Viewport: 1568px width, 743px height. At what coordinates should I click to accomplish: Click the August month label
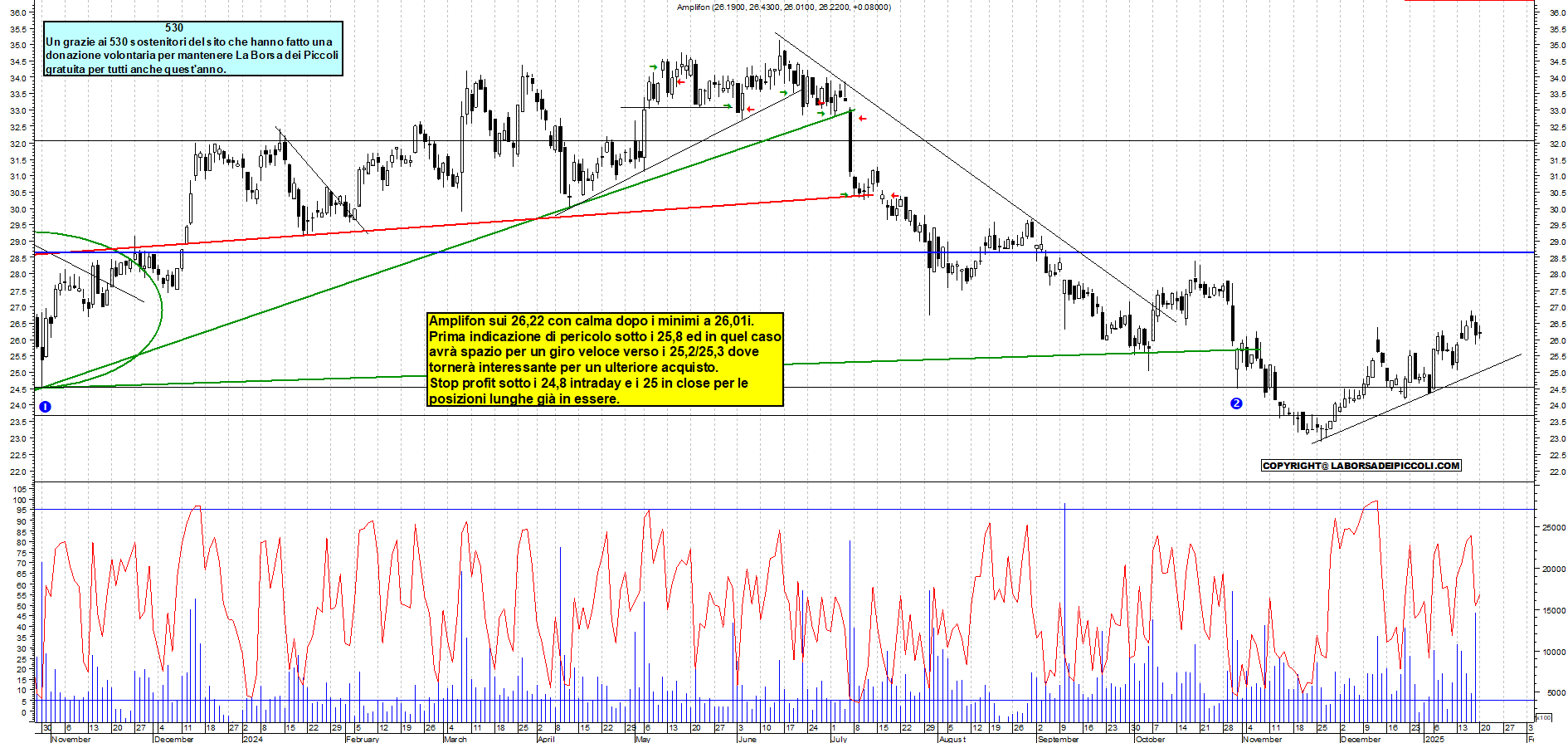[952, 739]
